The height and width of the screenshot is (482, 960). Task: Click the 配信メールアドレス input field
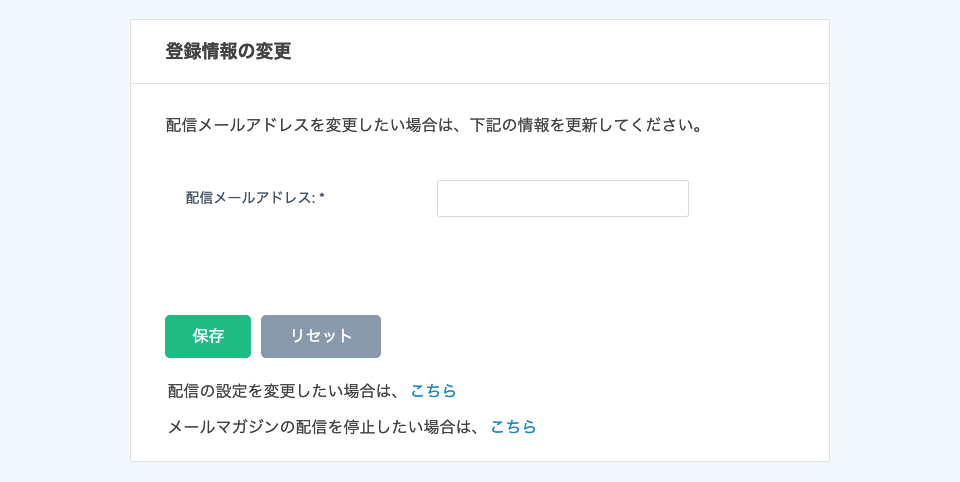click(x=562, y=198)
